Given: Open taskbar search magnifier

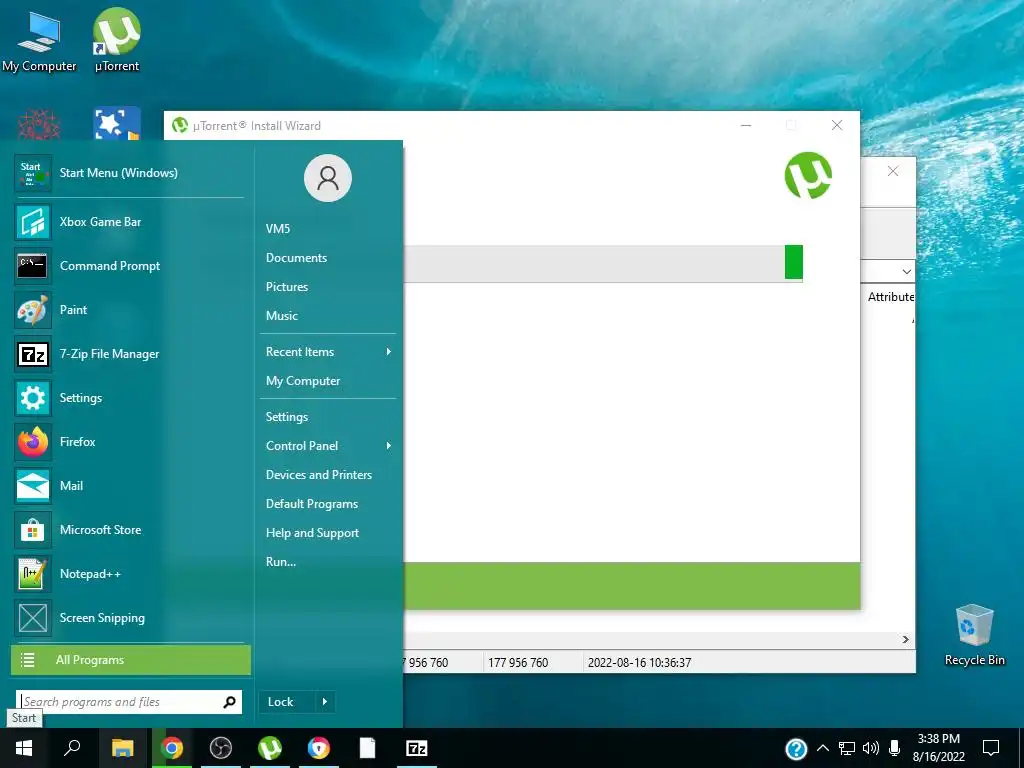Looking at the screenshot, I should click(72, 748).
